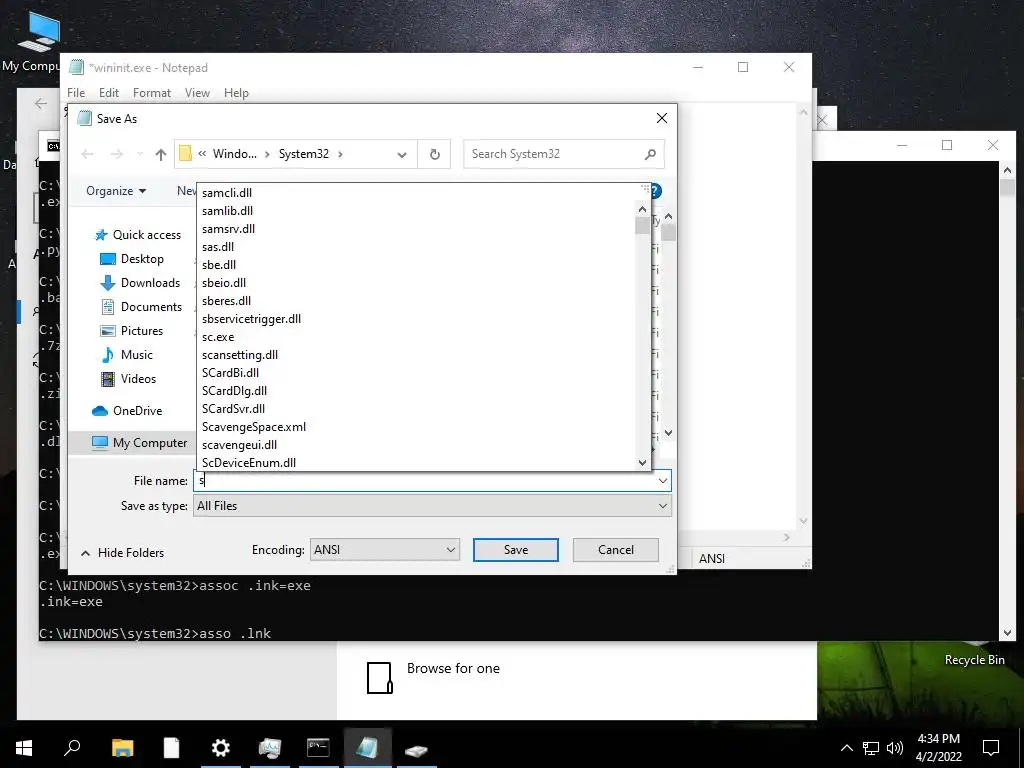Show hidden system tray icons

846,748
